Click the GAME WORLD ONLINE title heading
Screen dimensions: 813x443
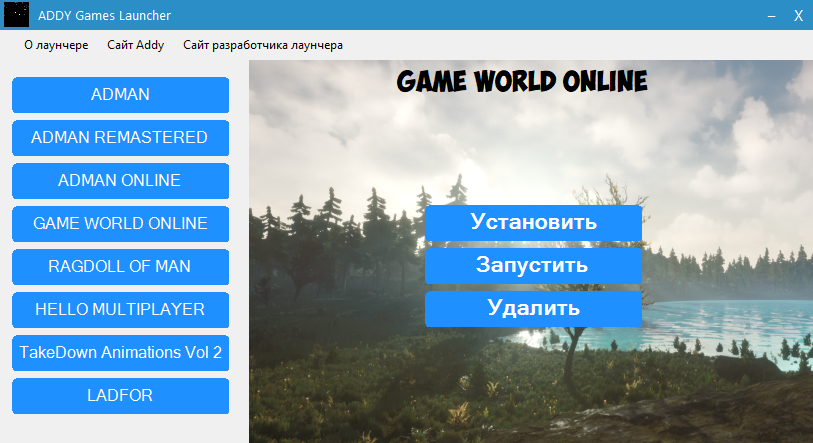pos(522,81)
